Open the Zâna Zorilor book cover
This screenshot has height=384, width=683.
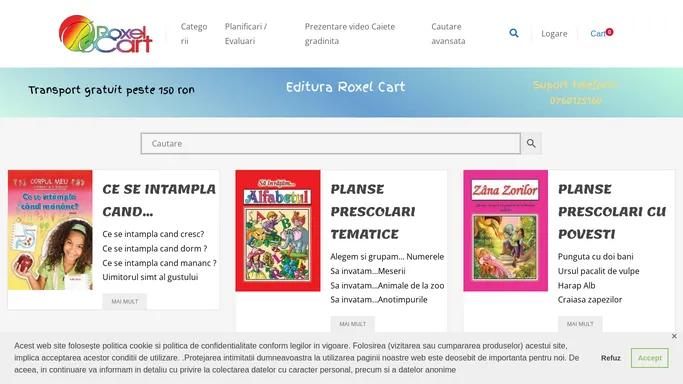tap(505, 230)
